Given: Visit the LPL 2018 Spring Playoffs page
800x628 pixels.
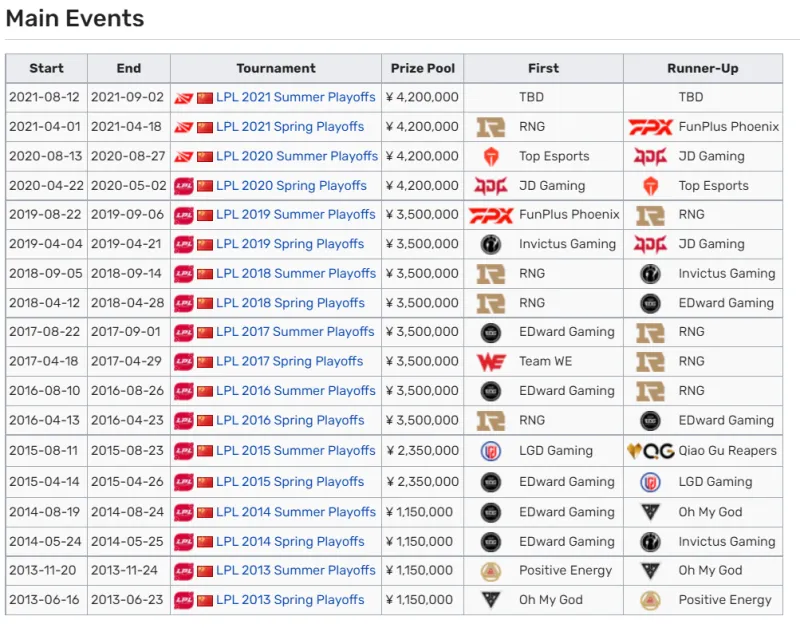Looking at the screenshot, I should 290,303.
